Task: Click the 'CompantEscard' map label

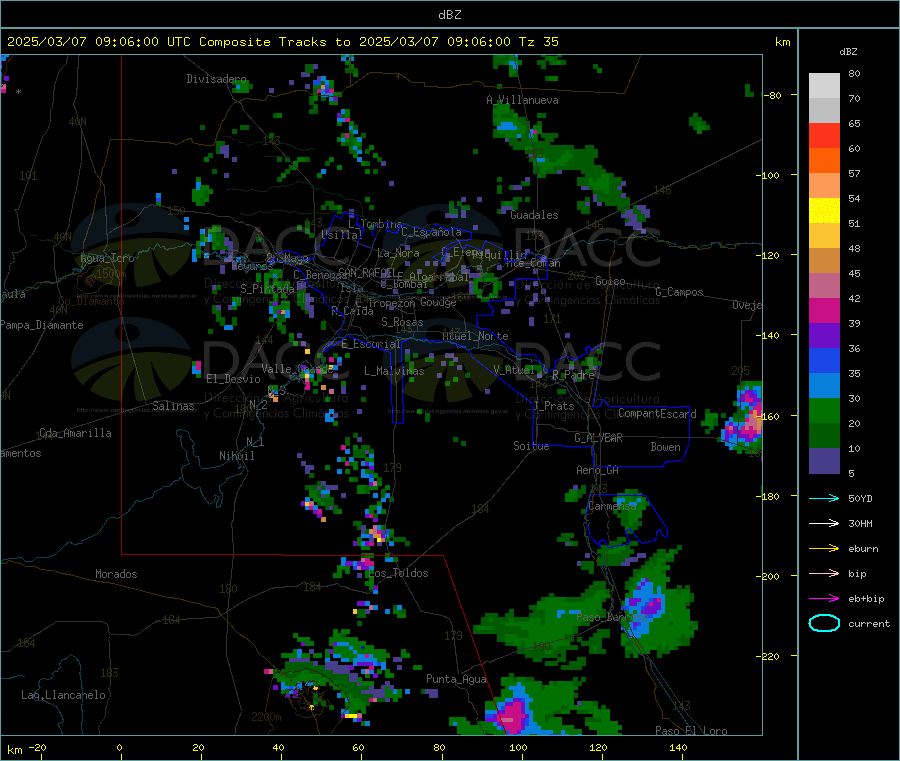Action: point(657,413)
